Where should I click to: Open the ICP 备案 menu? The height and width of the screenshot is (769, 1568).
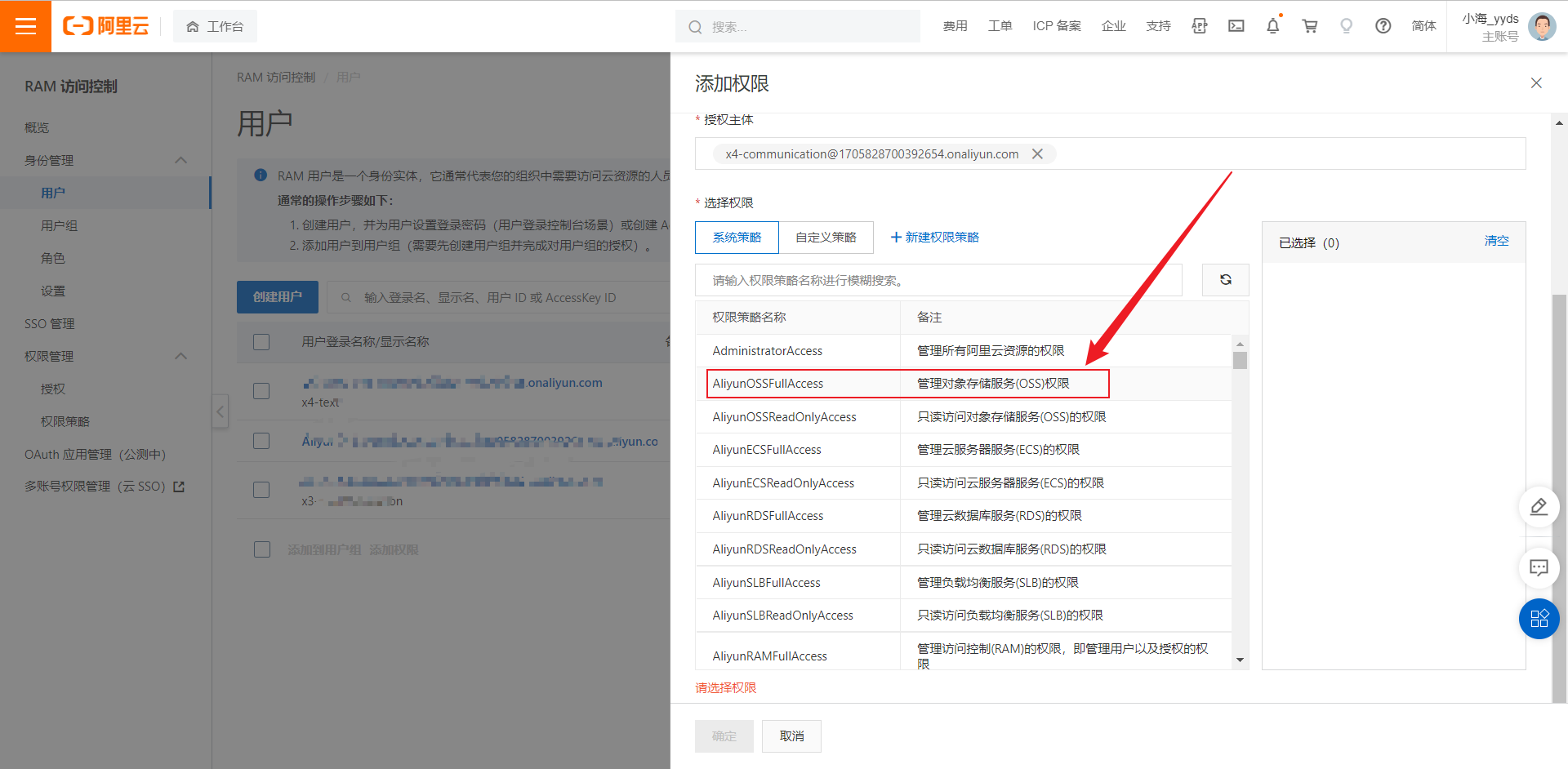1057,26
